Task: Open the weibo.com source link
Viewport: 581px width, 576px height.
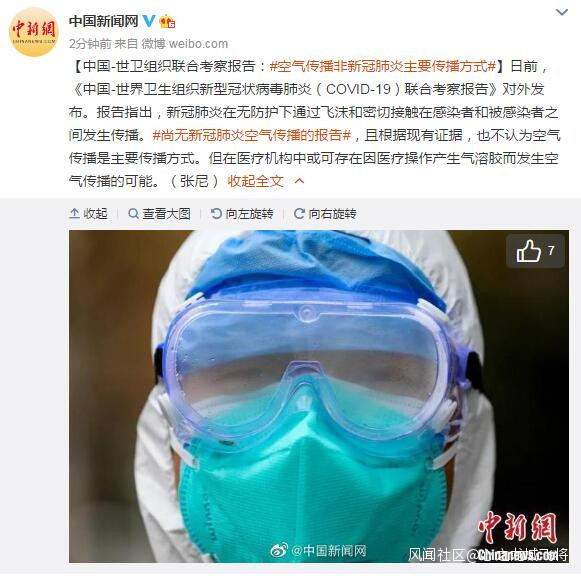Action: tap(198, 44)
